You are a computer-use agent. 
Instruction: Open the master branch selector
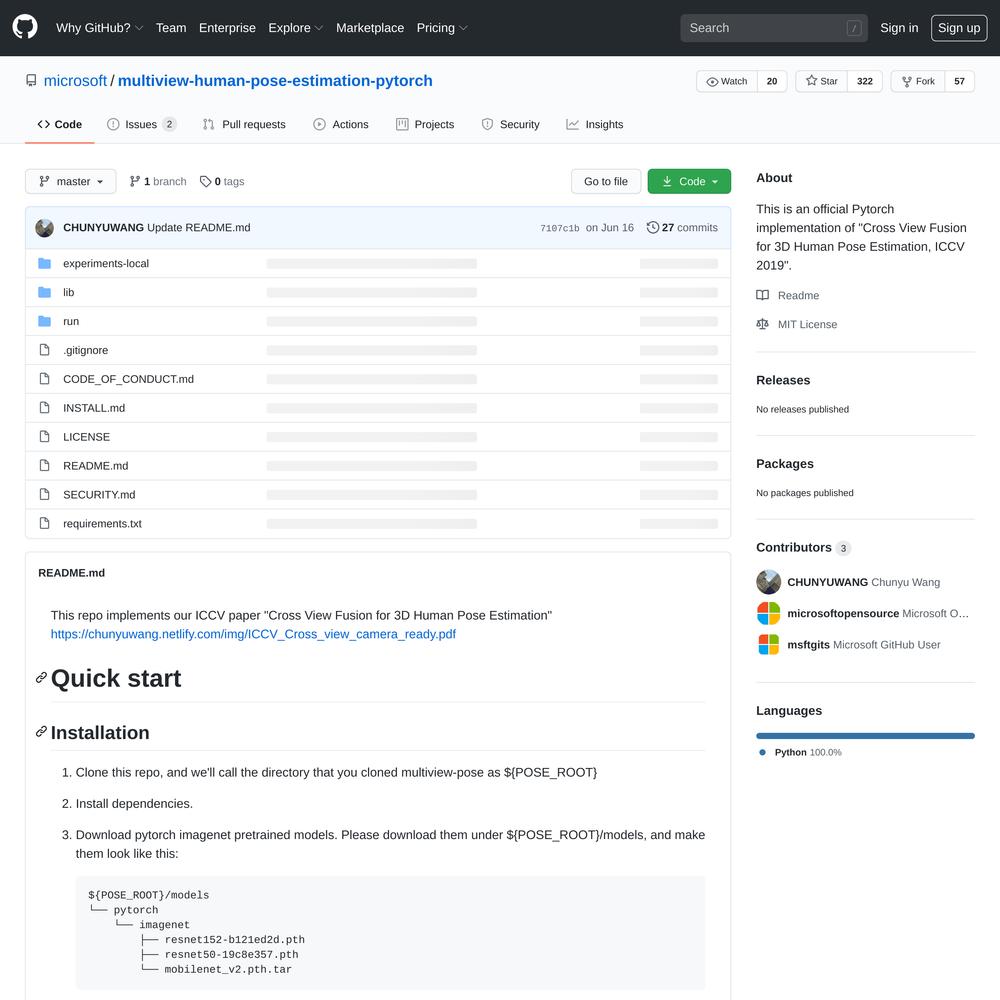(71, 182)
